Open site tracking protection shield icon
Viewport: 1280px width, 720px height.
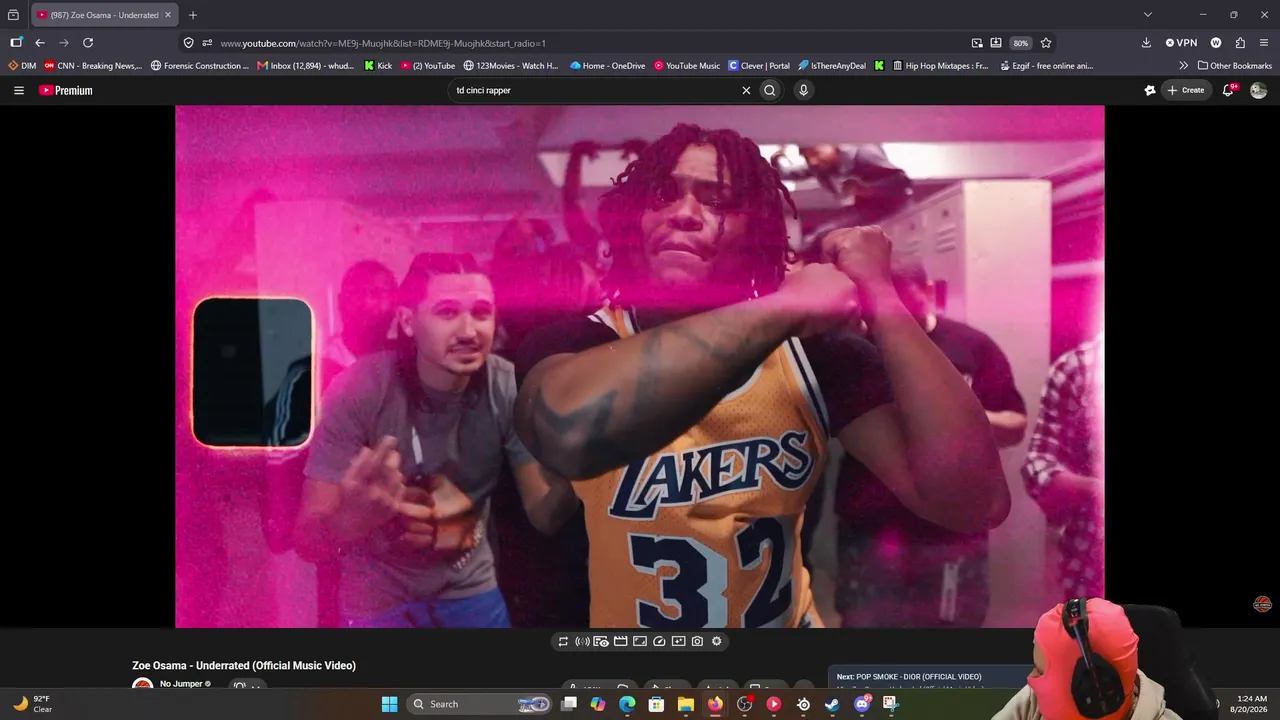coord(188,43)
